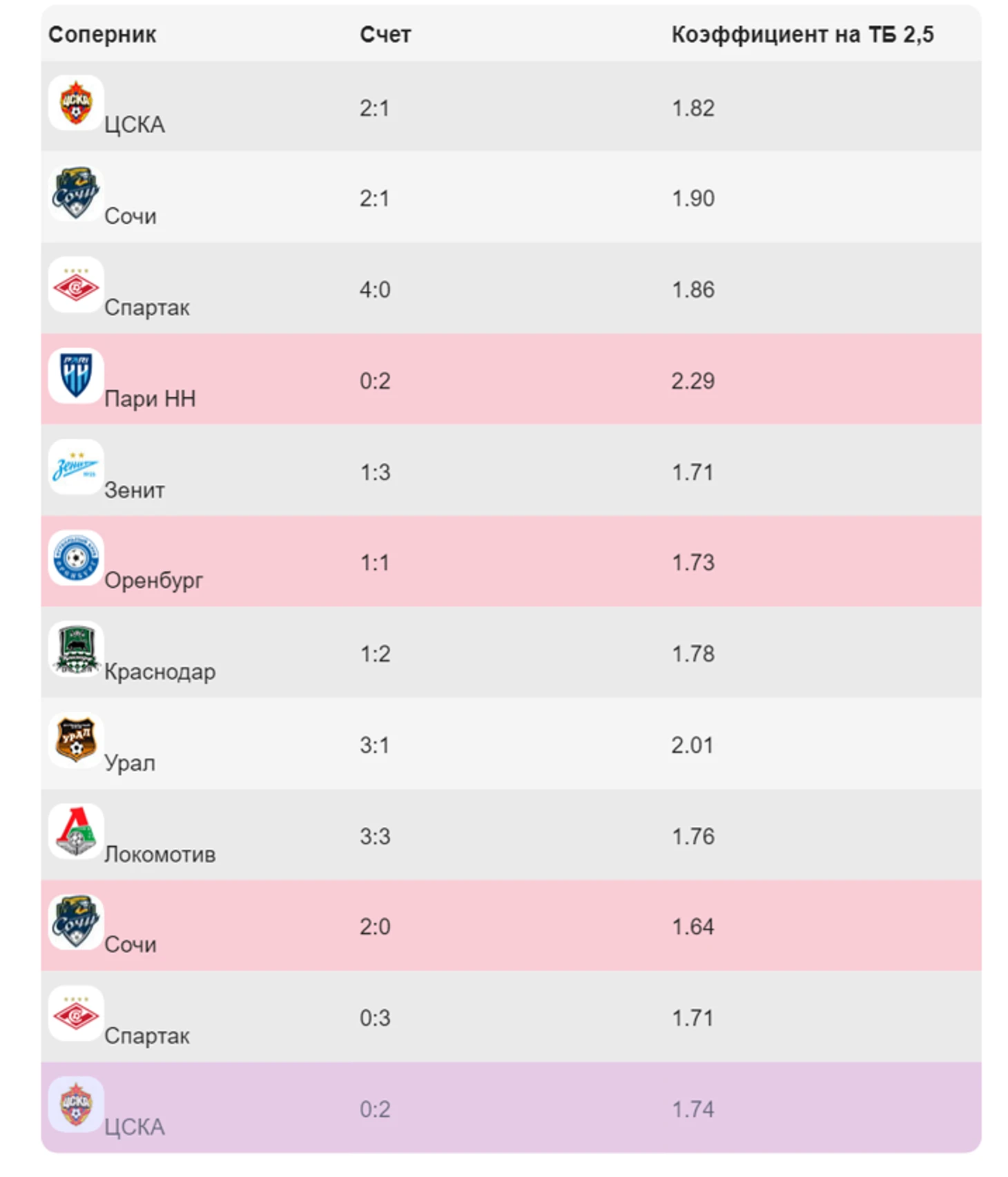This screenshot has width=1008, height=1177.
Task: Click the CSKA logo in the last row
Action: (x=76, y=1104)
